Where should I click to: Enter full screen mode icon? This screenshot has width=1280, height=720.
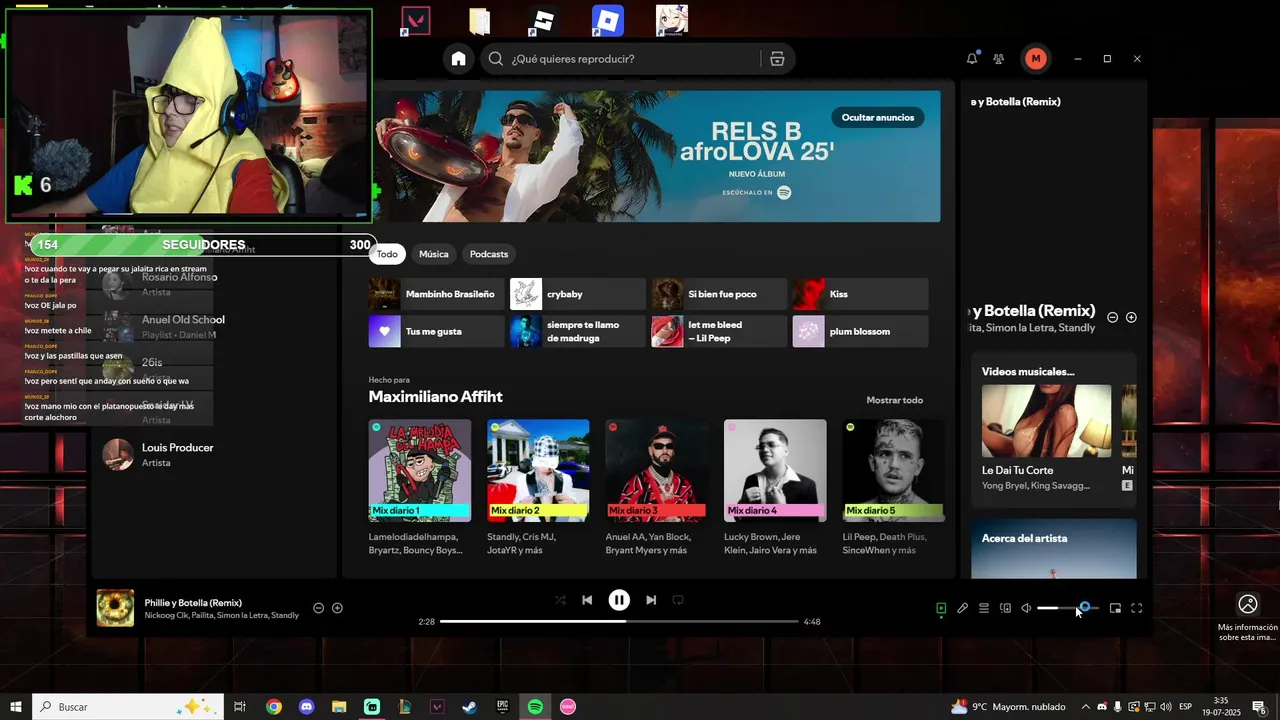click(x=1136, y=608)
